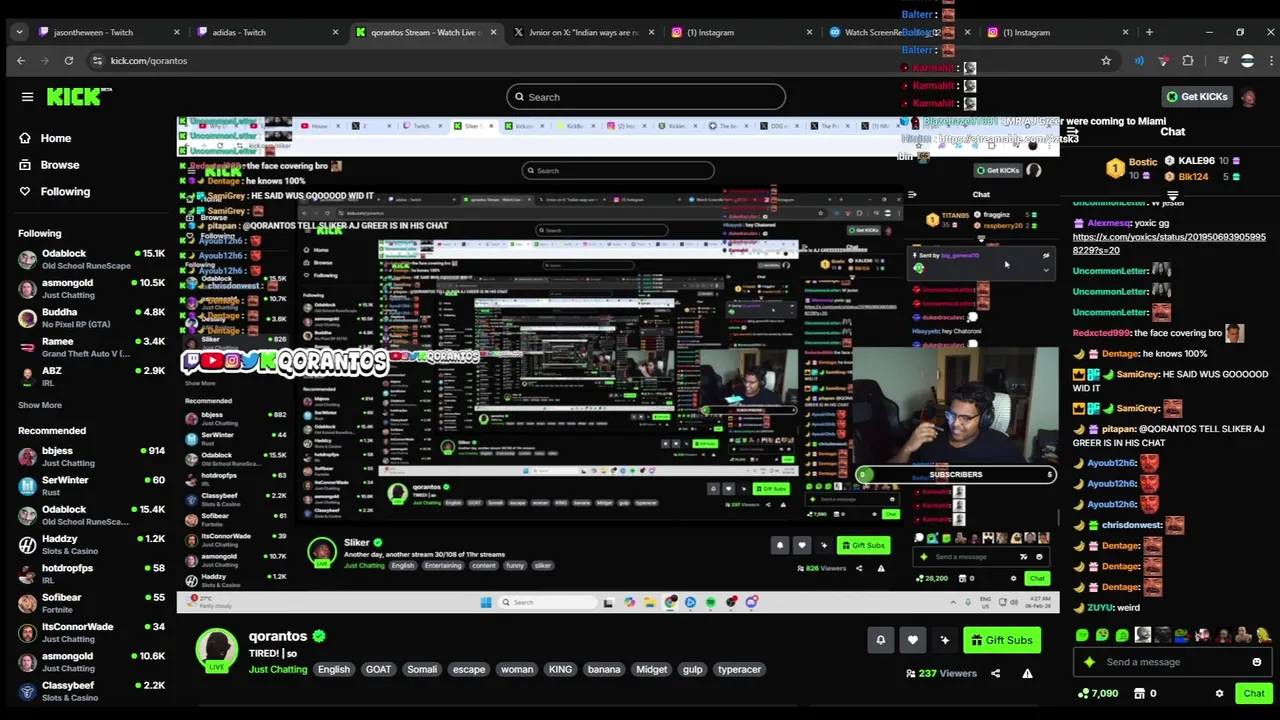
Task: Click the 7,090 channel points icon
Action: [x=1083, y=694]
